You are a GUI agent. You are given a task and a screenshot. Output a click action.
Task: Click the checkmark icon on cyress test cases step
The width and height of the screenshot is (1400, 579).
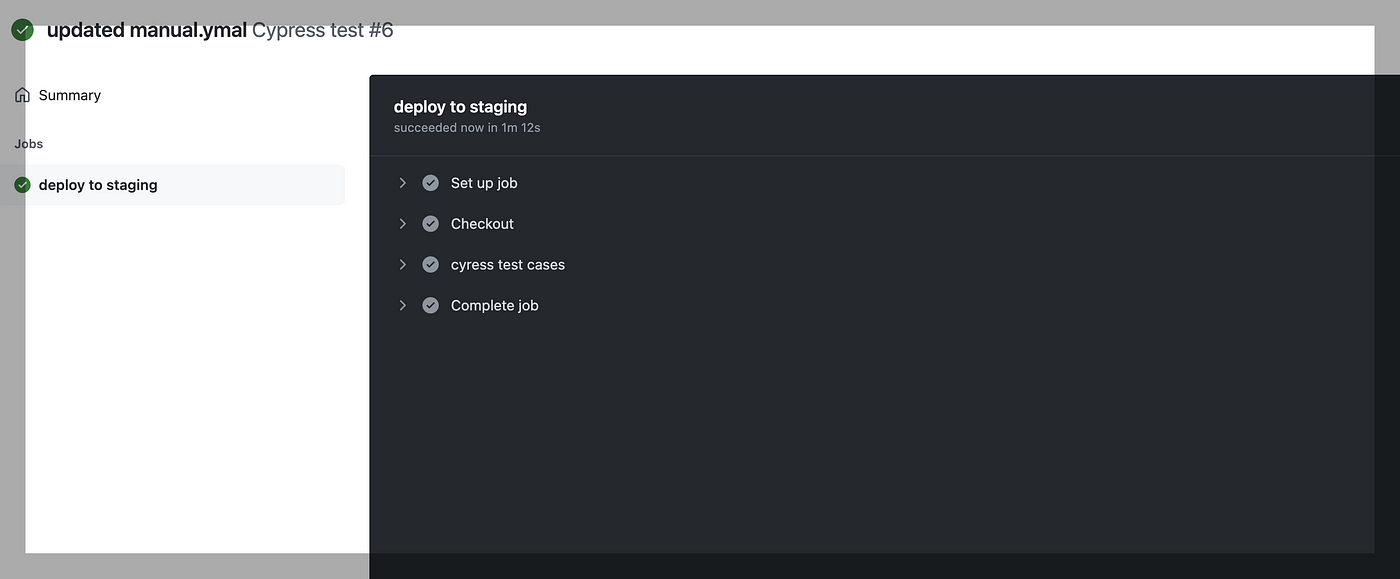(430, 264)
